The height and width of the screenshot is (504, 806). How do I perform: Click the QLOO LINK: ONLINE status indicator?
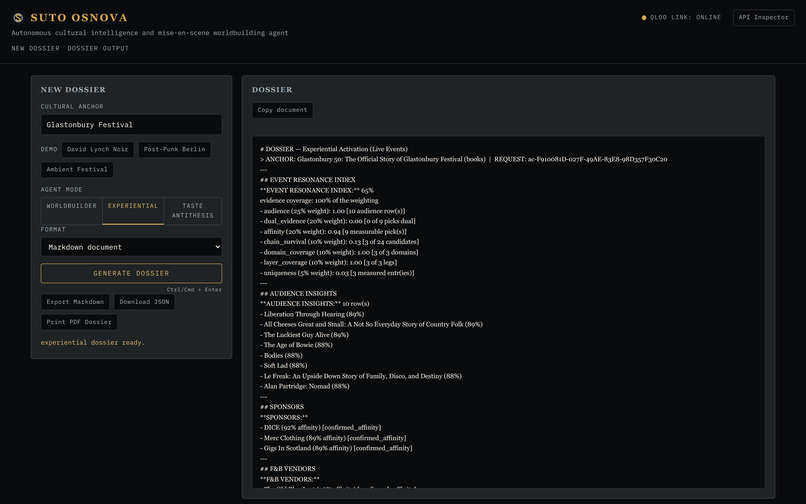[681, 17]
